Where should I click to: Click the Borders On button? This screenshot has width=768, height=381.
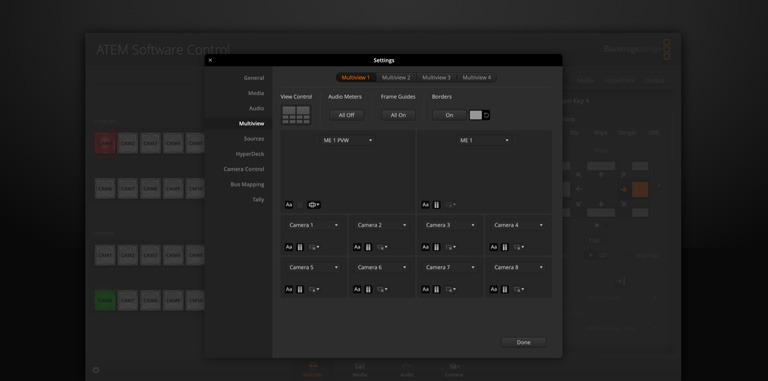449,115
